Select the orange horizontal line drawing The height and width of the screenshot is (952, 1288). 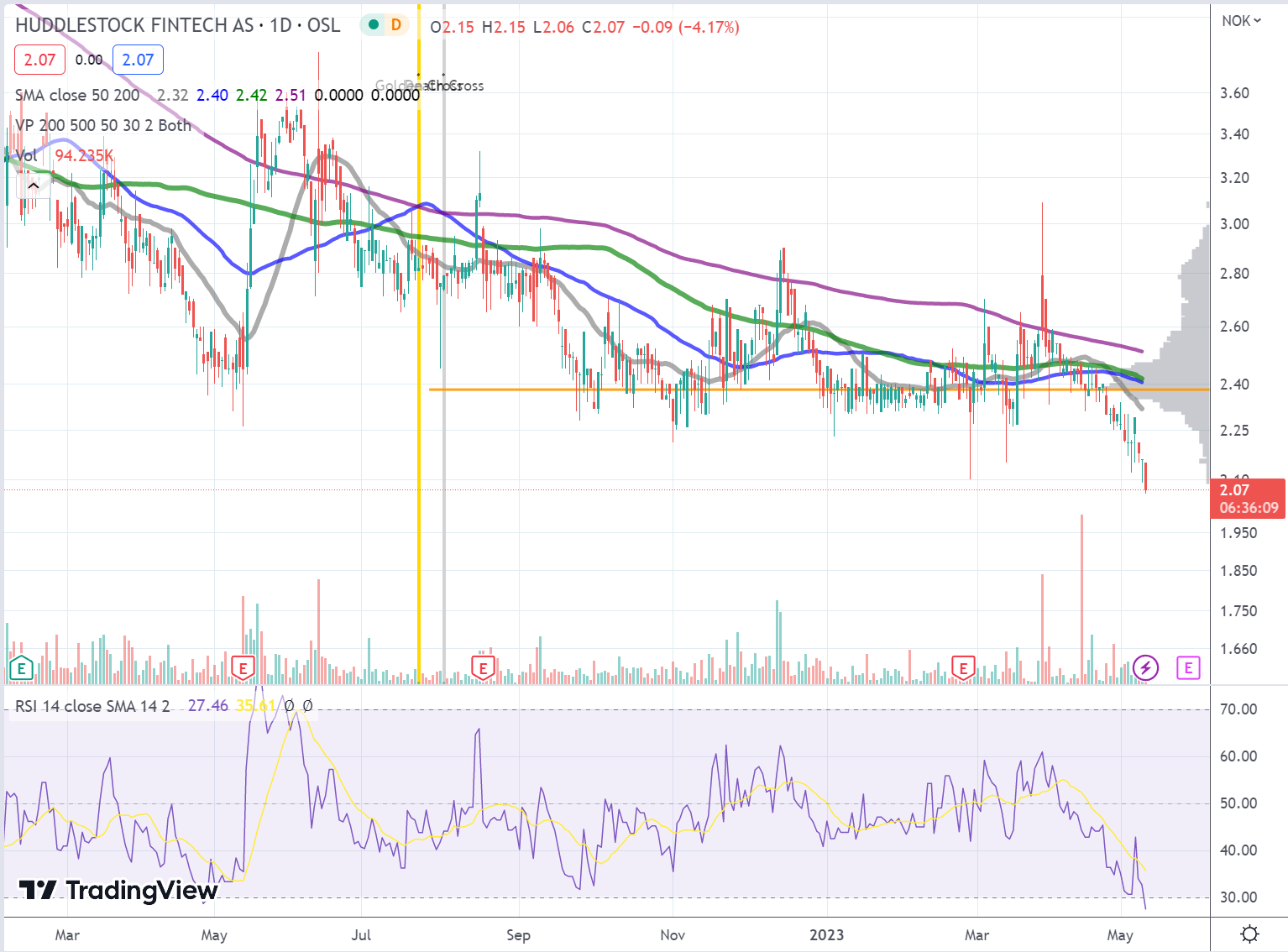[x=819, y=390]
